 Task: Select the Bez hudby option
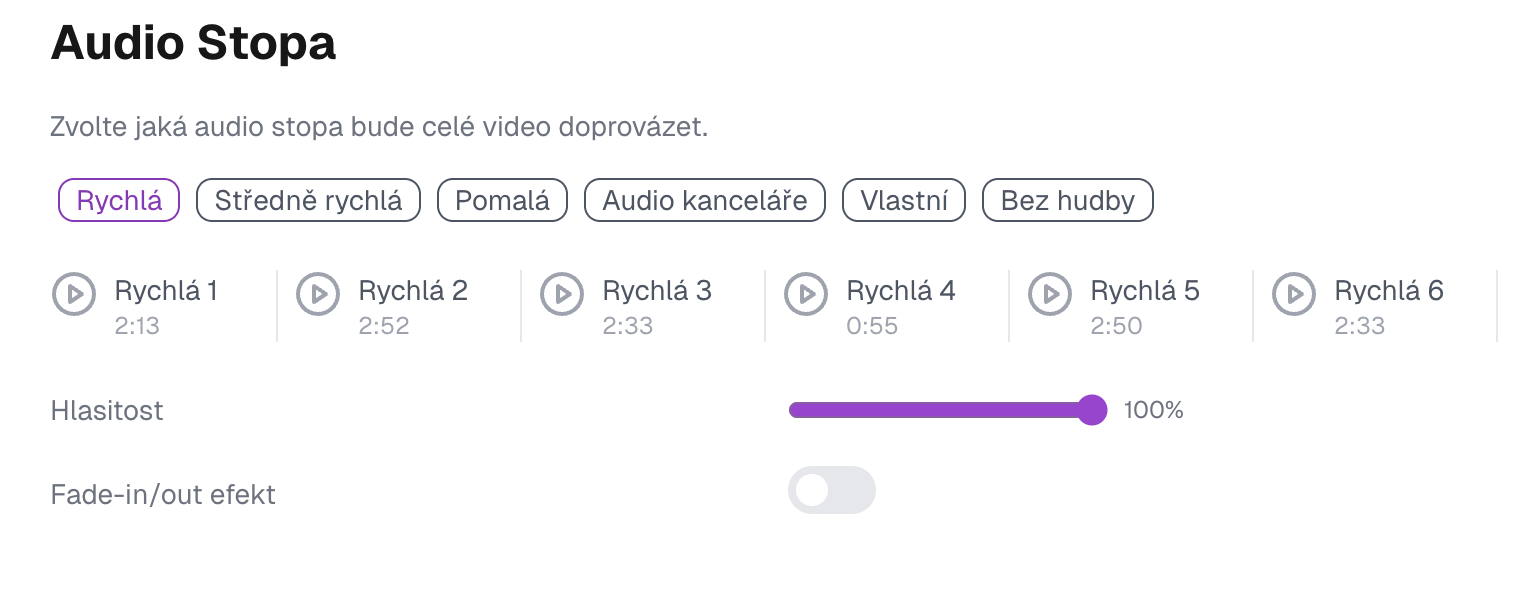[1067, 200]
